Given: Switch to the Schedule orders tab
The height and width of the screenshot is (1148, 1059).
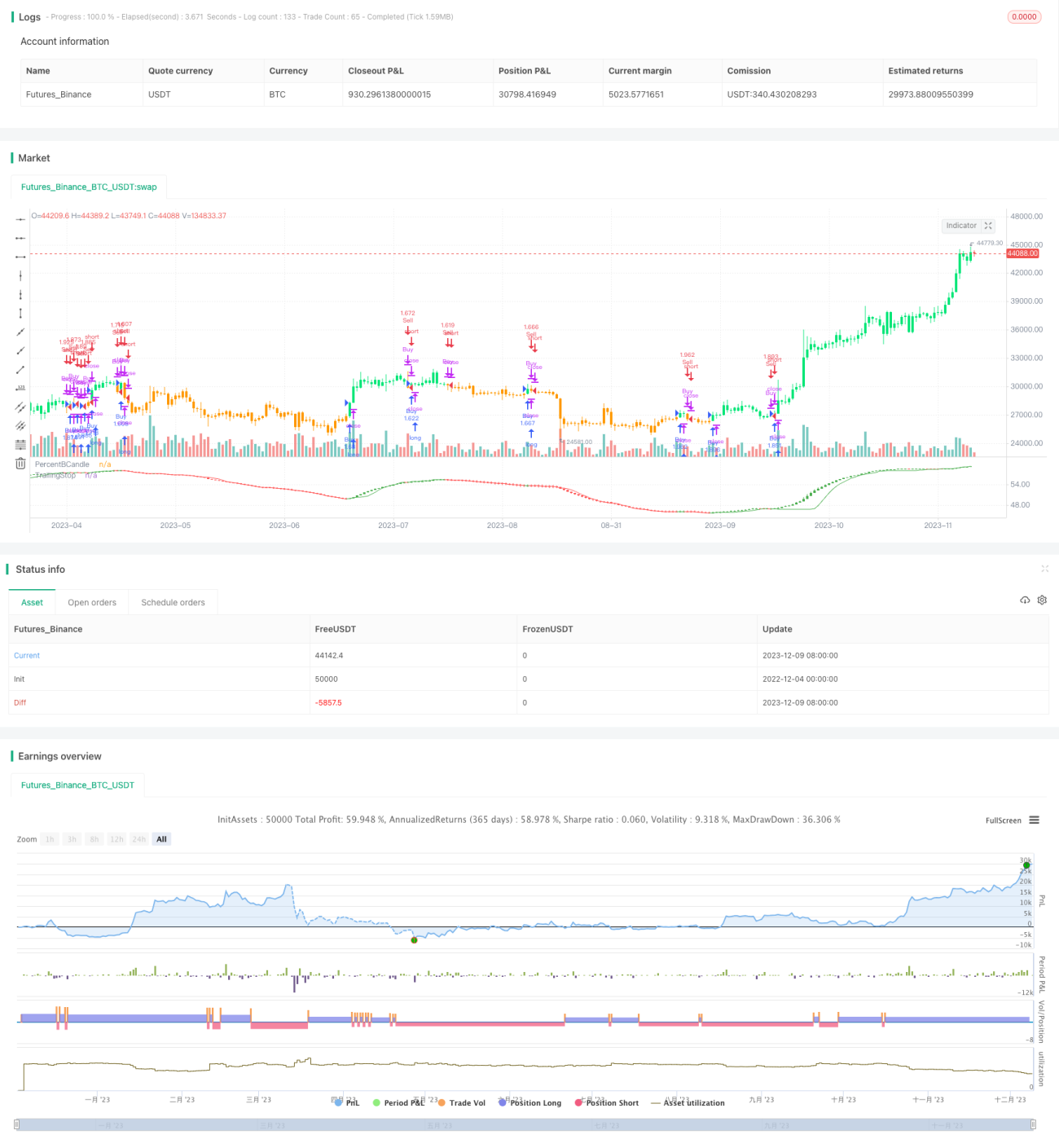Looking at the screenshot, I should click(173, 602).
